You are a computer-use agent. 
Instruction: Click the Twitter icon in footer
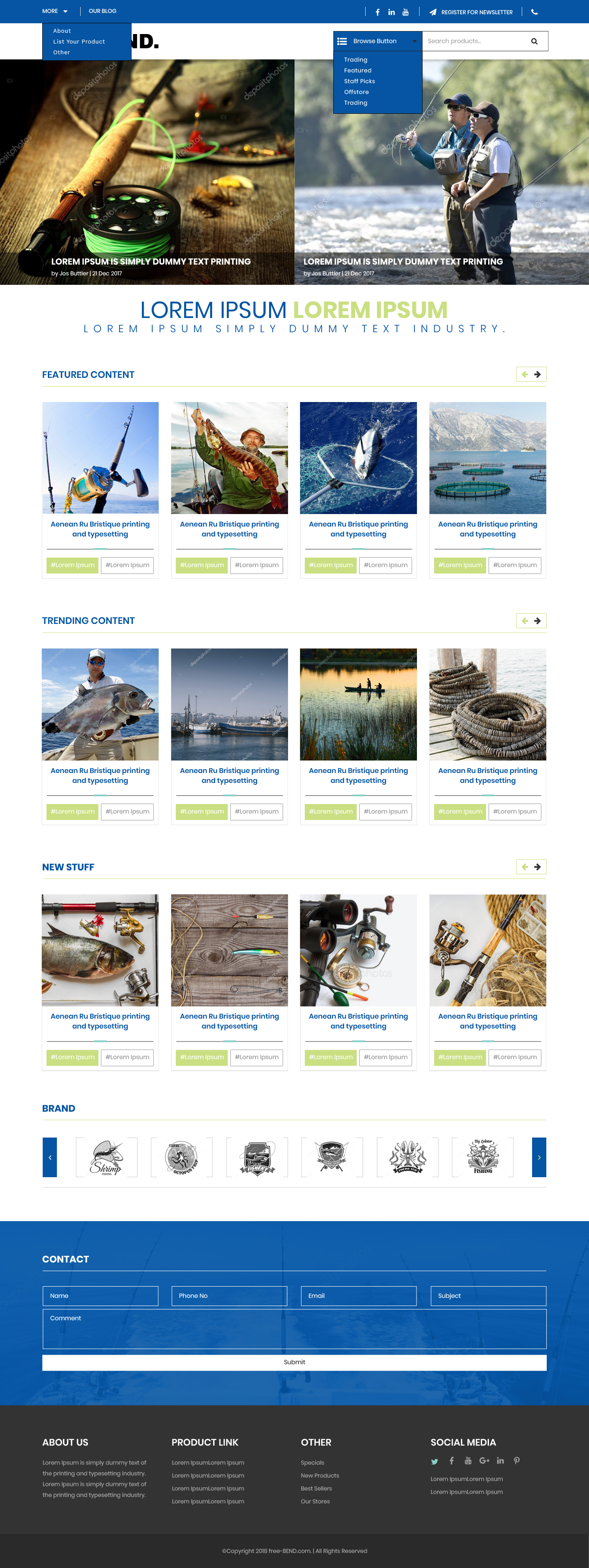point(434,1462)
